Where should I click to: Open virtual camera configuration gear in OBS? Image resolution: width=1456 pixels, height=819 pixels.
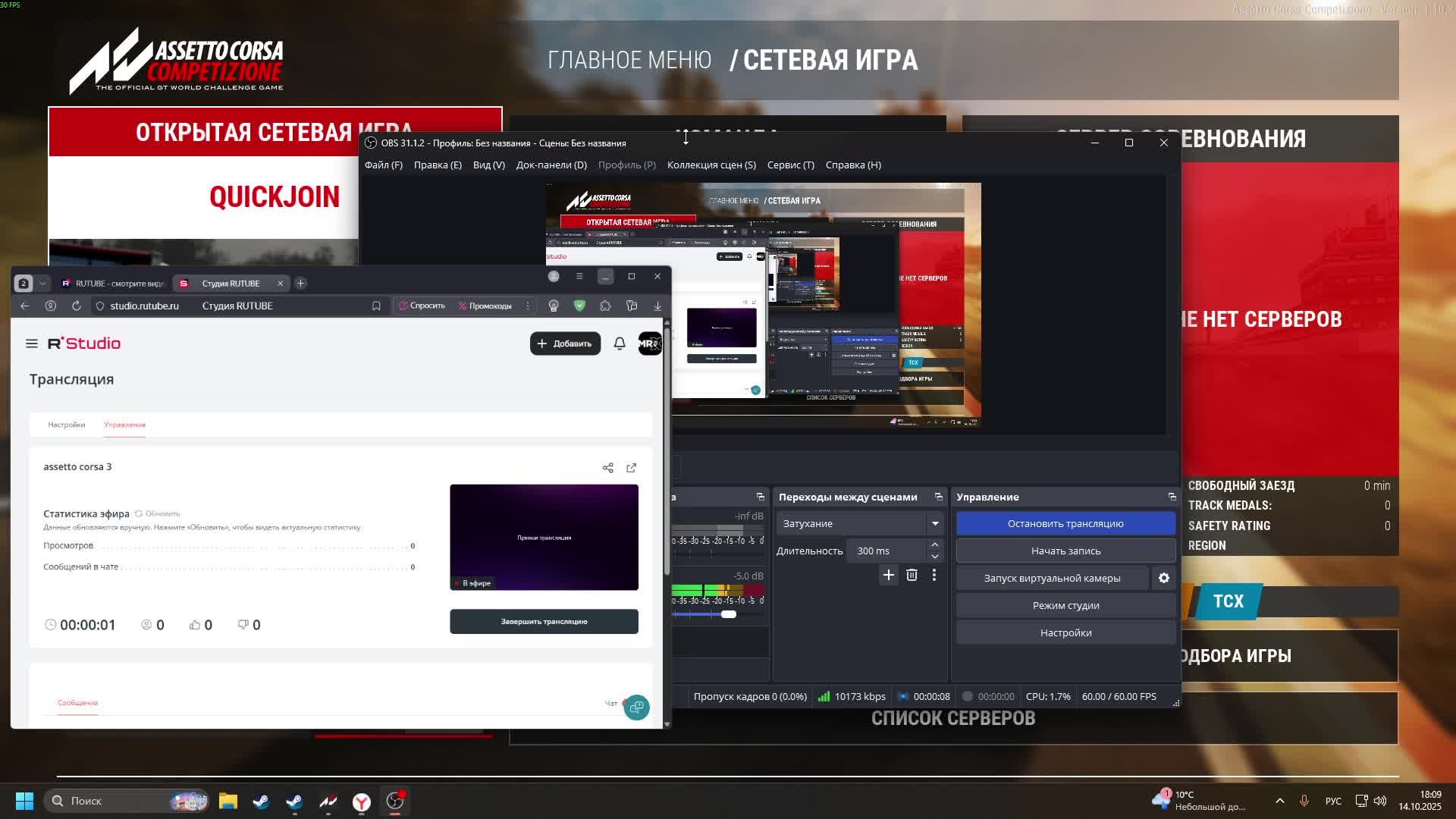pyautogui.click(x=1163, y=578)
